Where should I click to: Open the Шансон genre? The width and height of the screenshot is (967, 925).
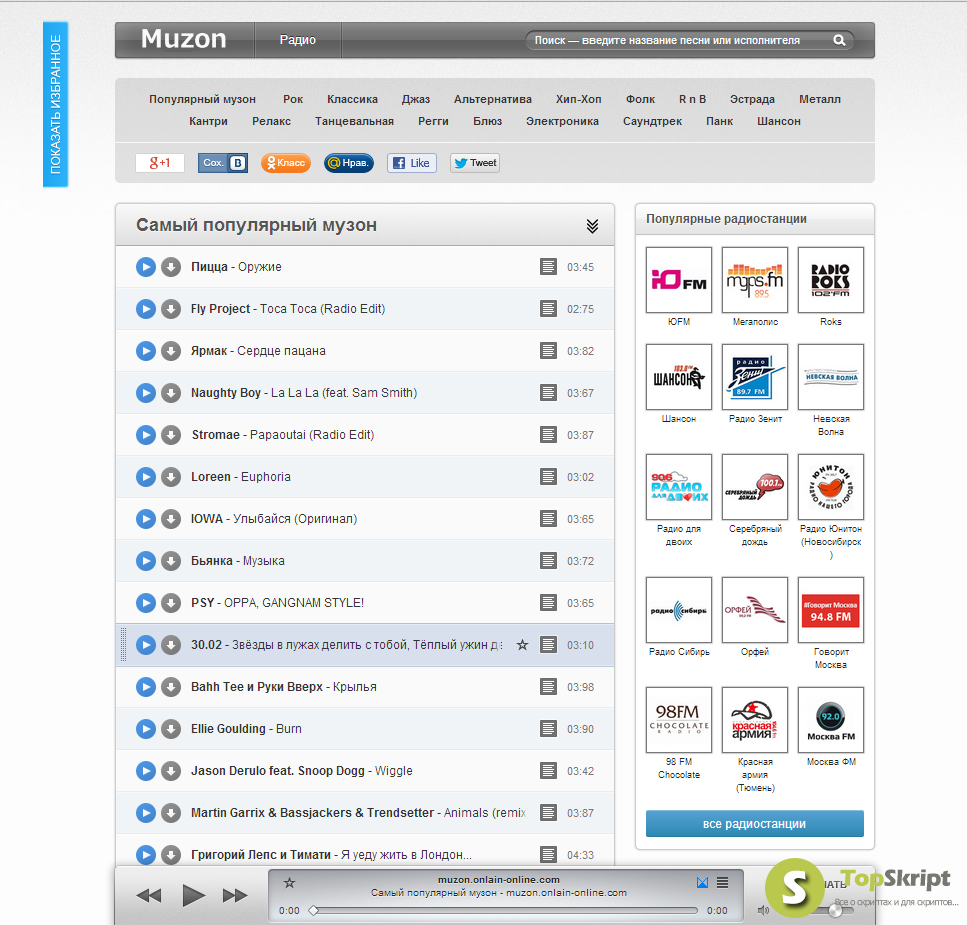tap(779, 121)
